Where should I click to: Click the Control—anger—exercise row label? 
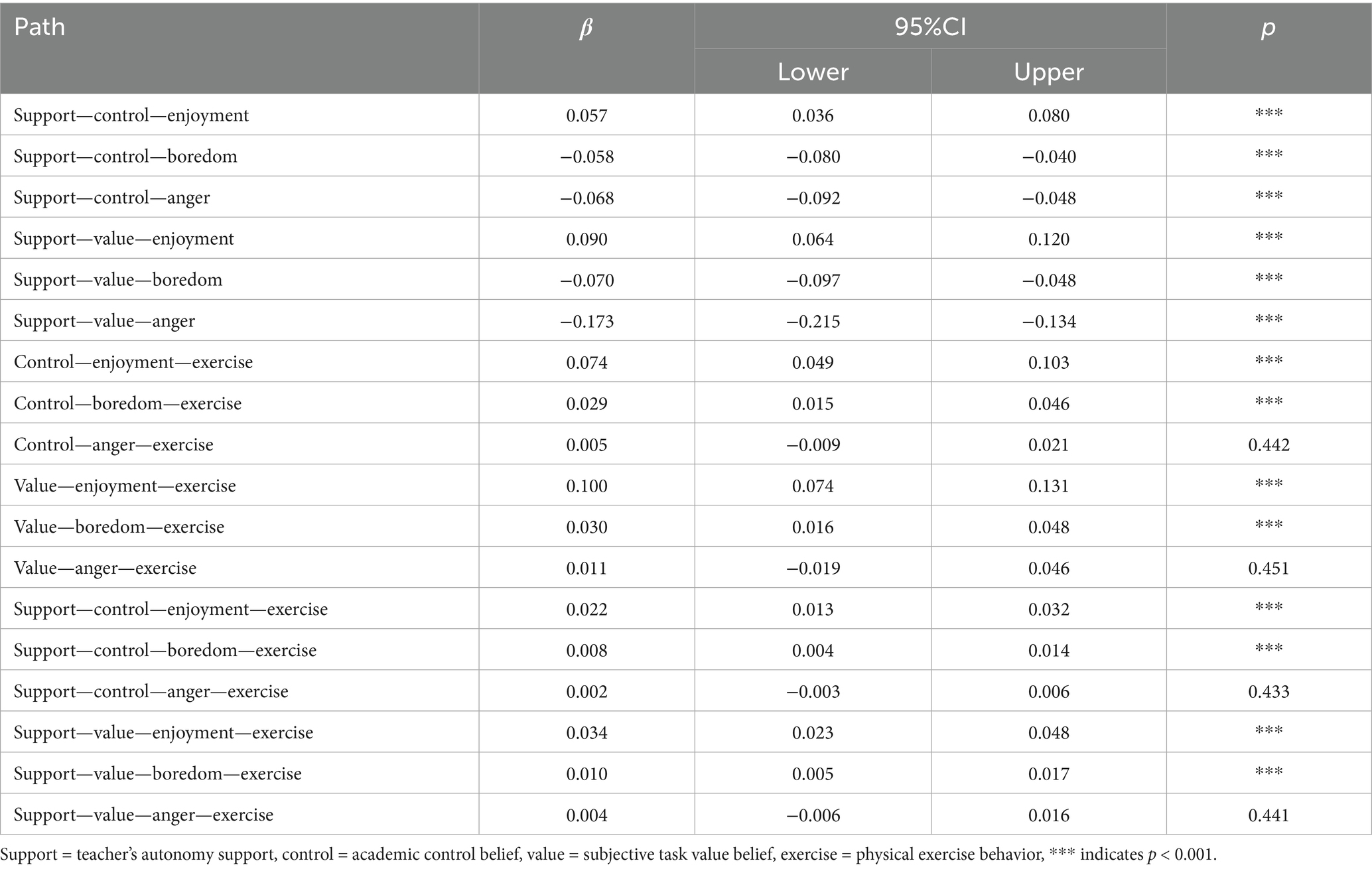tap(113, 444)
